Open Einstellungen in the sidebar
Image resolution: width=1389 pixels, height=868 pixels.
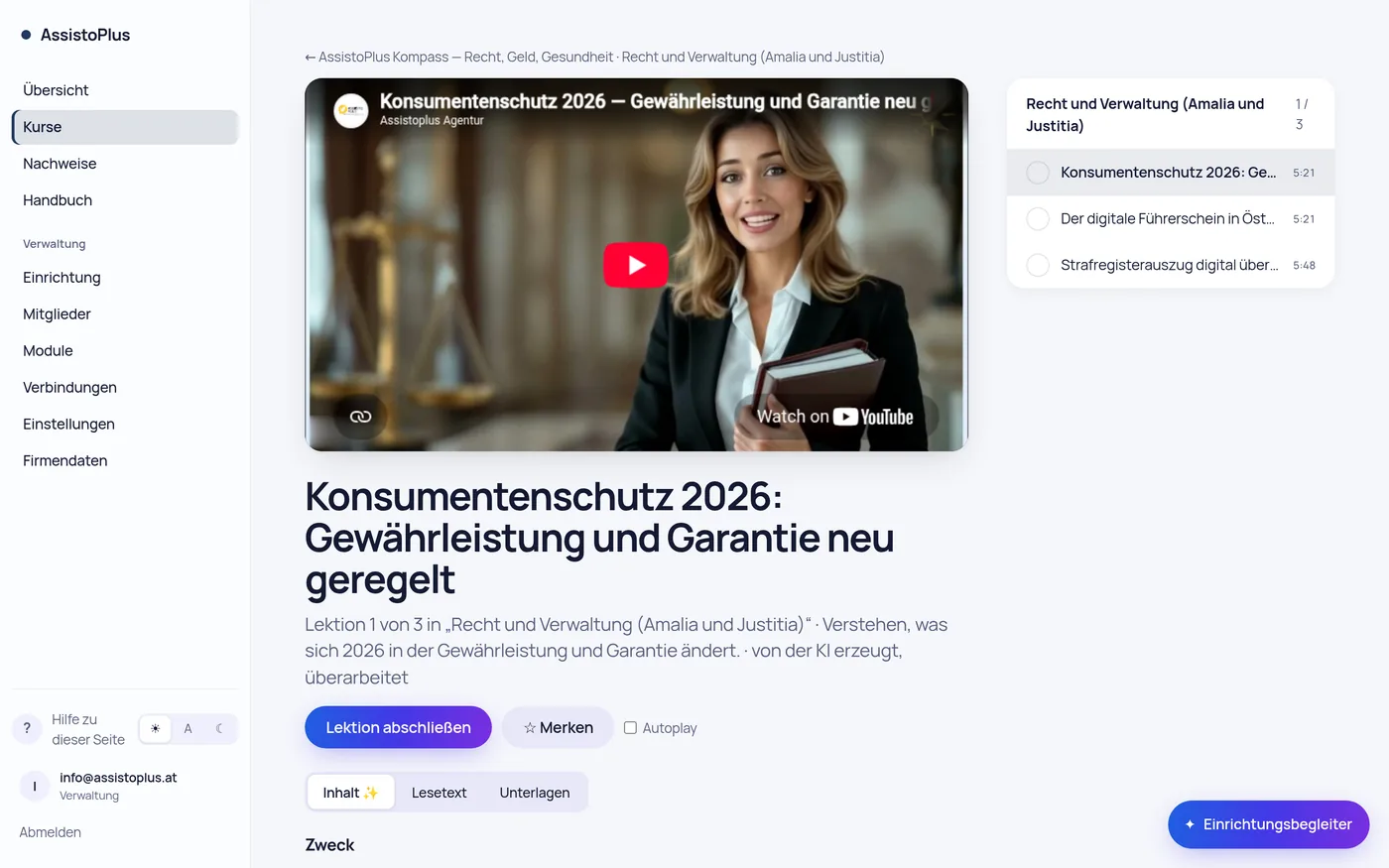125,425
